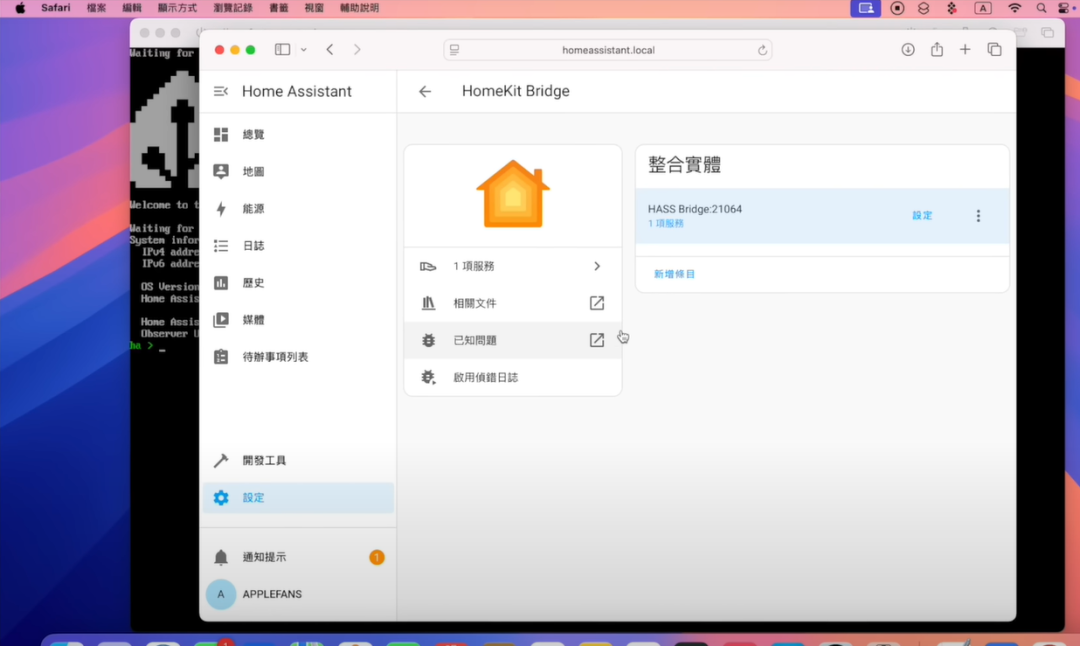Screen dimensions: 1080x646
Task: Open the 能源 energy page
Action: [298, 209]
